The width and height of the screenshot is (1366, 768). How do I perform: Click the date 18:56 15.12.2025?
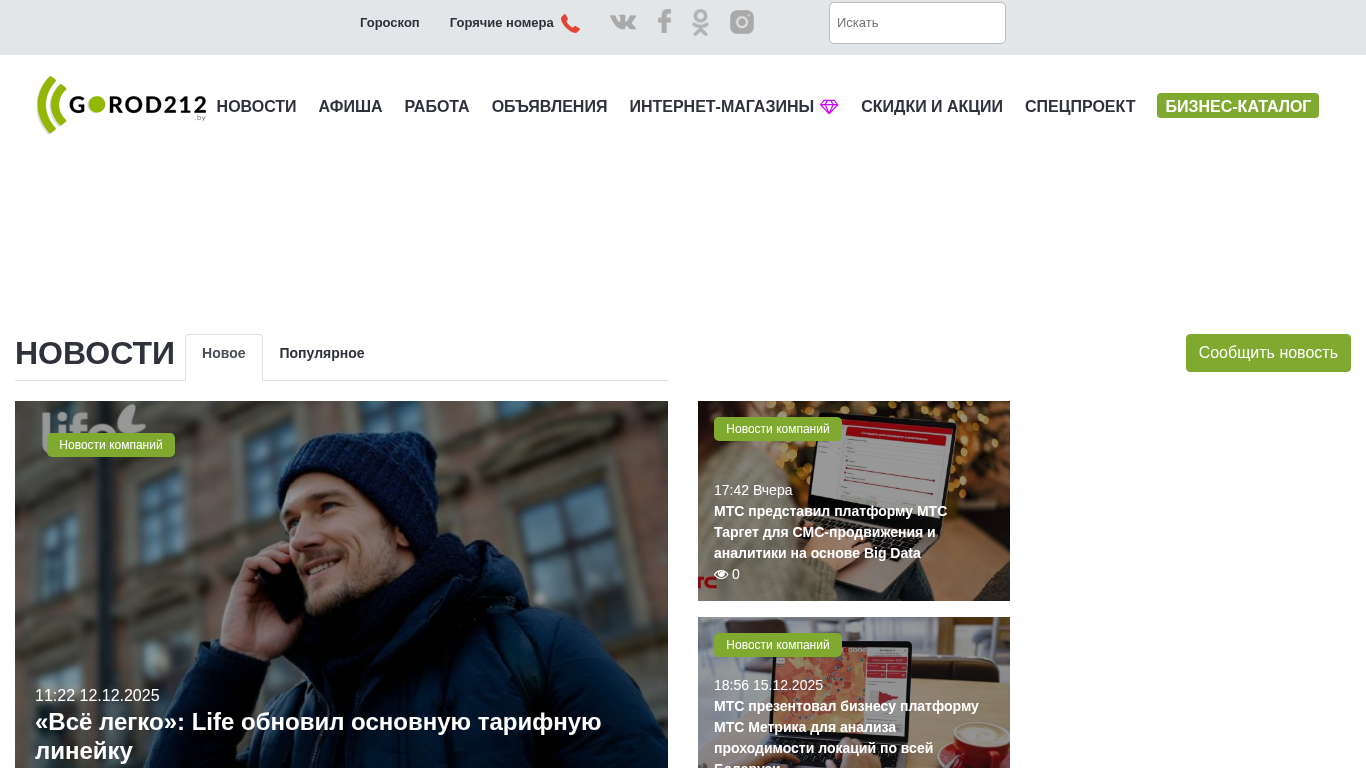coord(768,685)
